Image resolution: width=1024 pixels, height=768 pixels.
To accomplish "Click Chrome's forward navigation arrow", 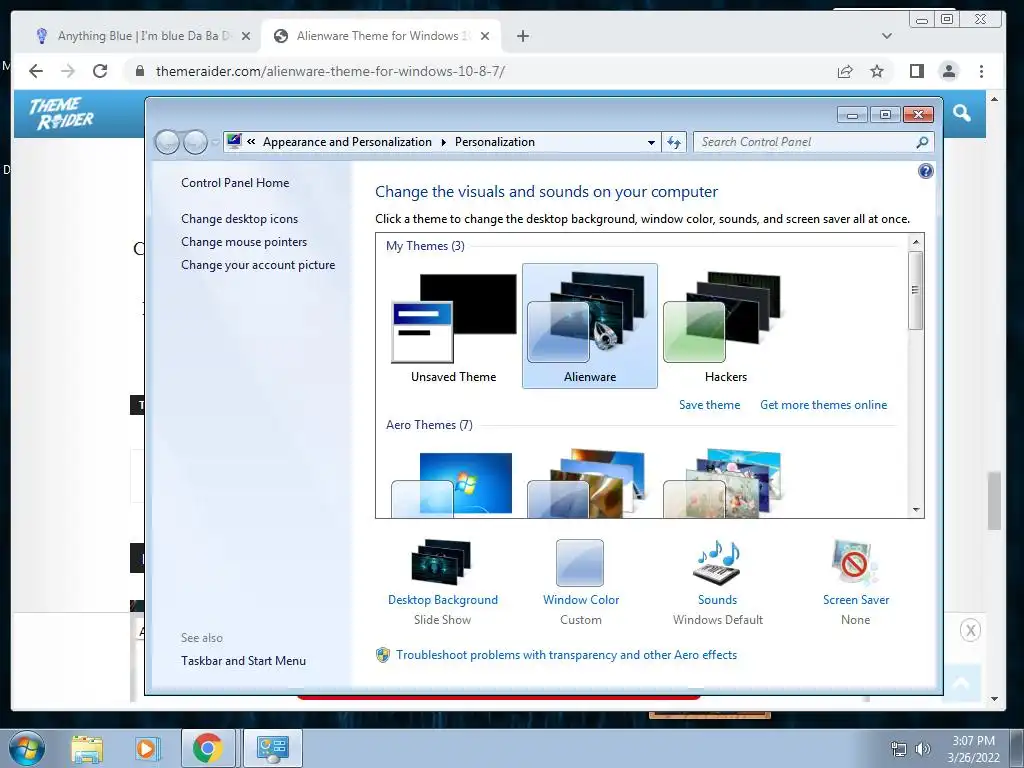I will pyautogui.click(x=68, y=71).
